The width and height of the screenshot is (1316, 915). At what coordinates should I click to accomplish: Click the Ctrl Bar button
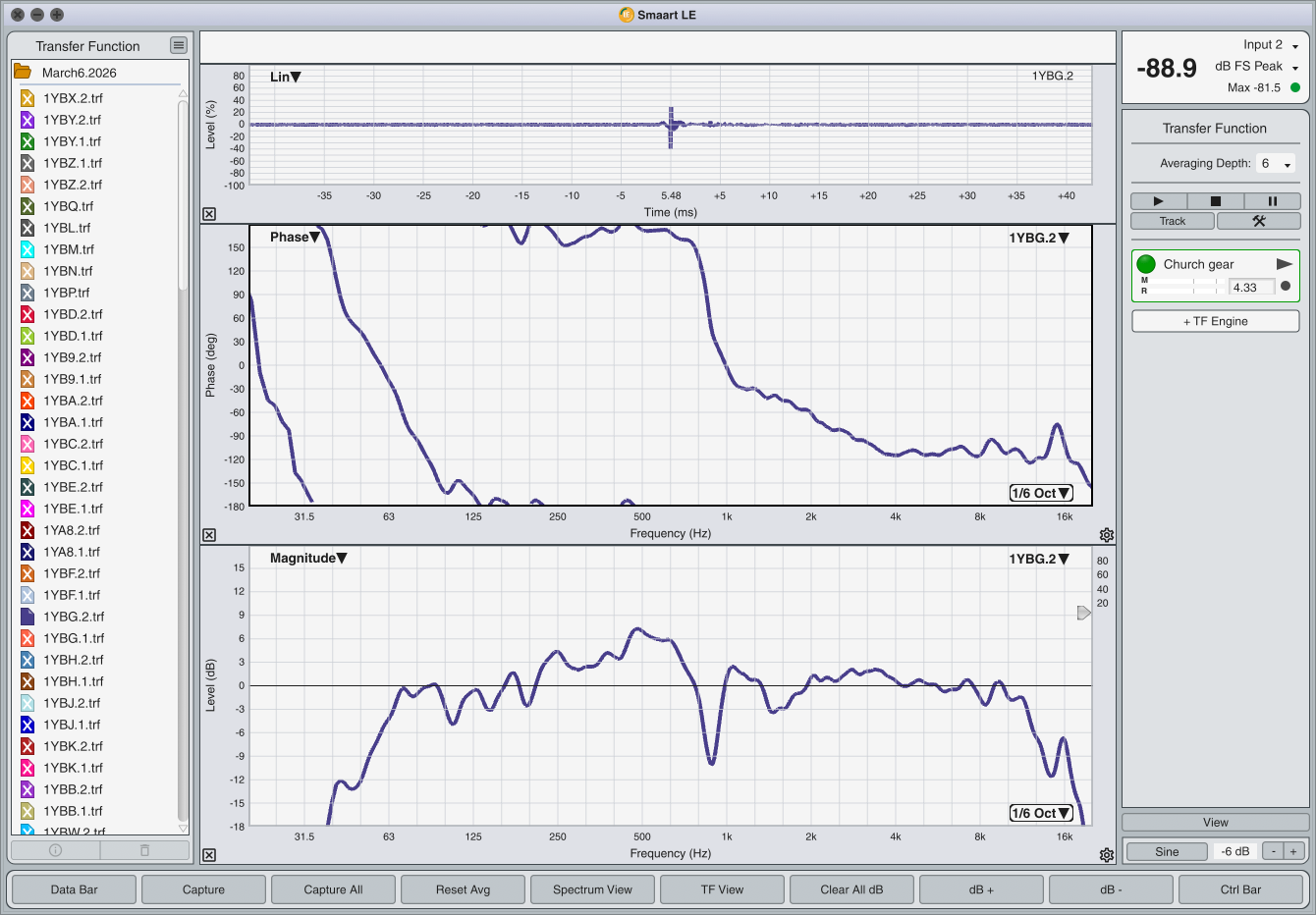click(x=1241, y=889)
